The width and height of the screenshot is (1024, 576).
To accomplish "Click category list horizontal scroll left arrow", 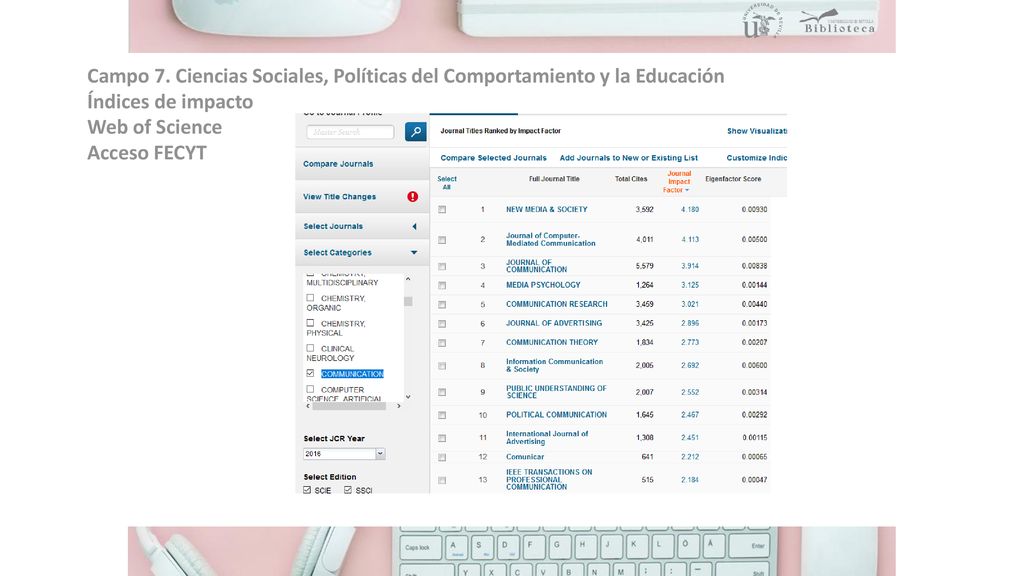I will tap(308, 406).
